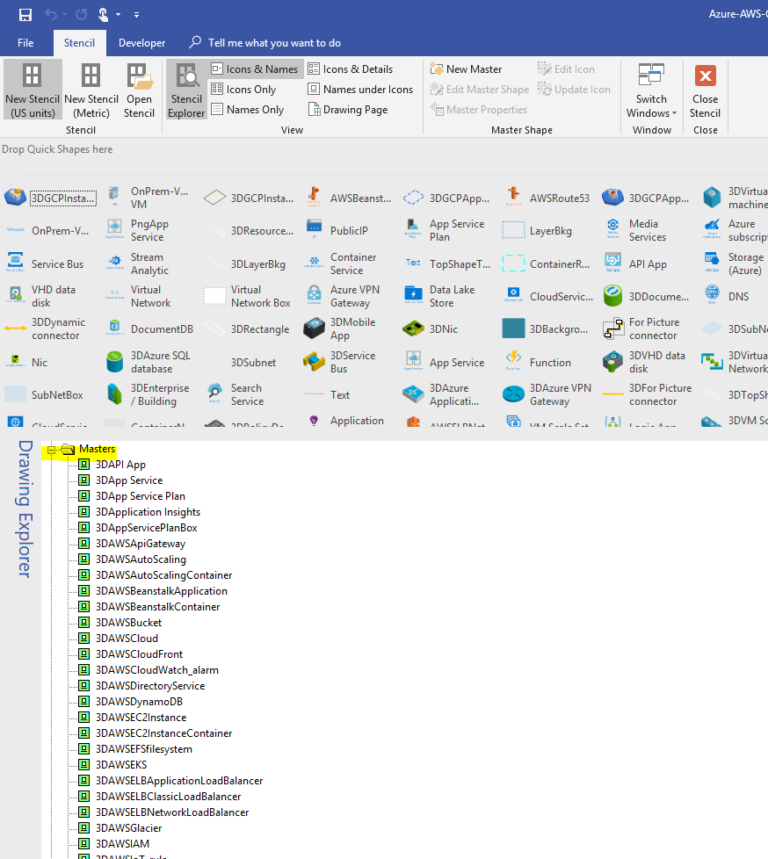Screen dimensions: 768x859
Task: Click Edit Icon button
Action: [566, 69]
